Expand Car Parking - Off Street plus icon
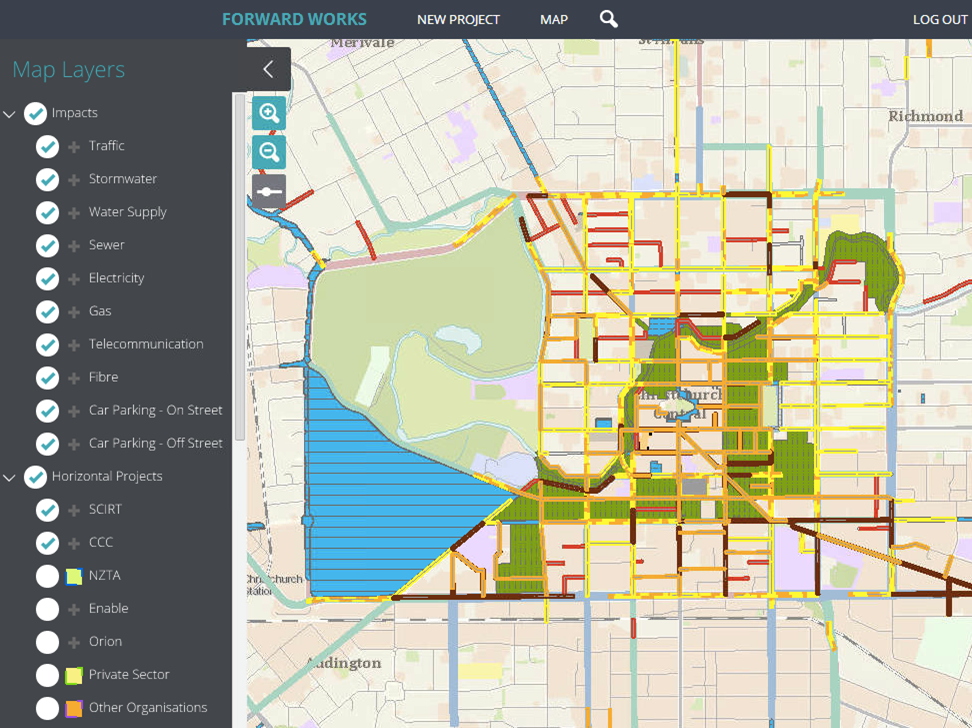This screenshot has height=728, width=972. [74, 444]
